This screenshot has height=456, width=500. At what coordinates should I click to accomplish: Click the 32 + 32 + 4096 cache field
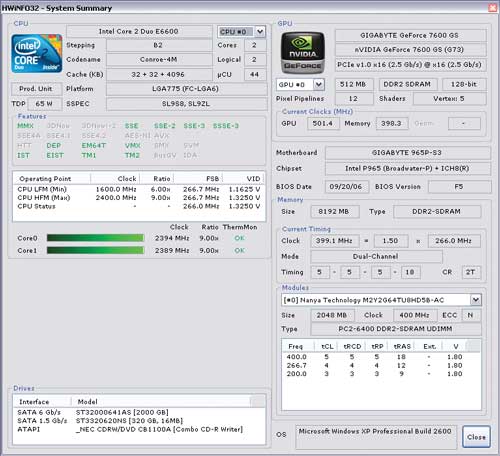[159, 74]
